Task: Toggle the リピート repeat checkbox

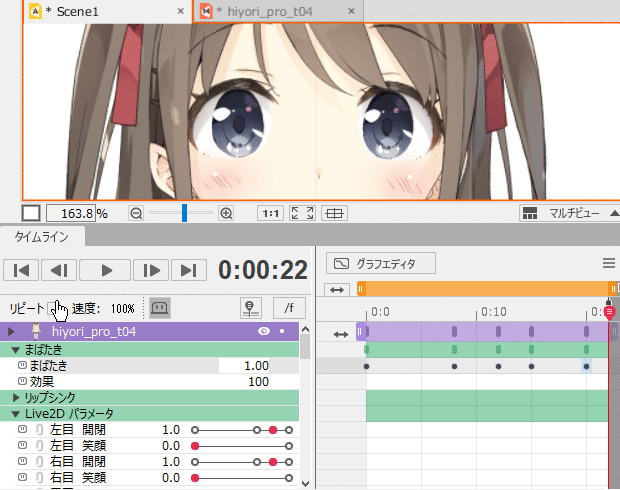Action: 54,308
